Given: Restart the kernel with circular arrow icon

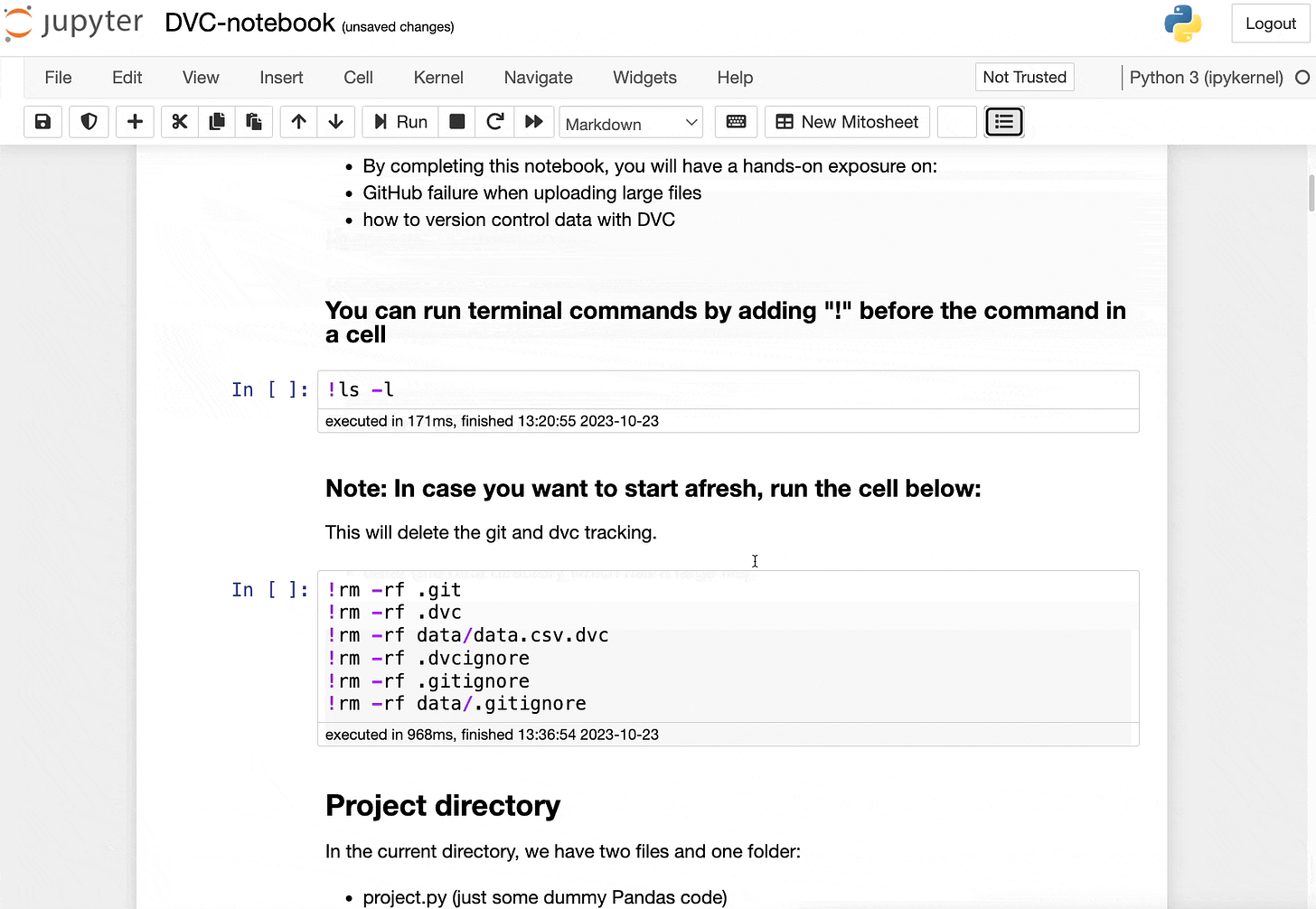Looking at the screenshot, I should pyautogui.click(x=494, y=122).
